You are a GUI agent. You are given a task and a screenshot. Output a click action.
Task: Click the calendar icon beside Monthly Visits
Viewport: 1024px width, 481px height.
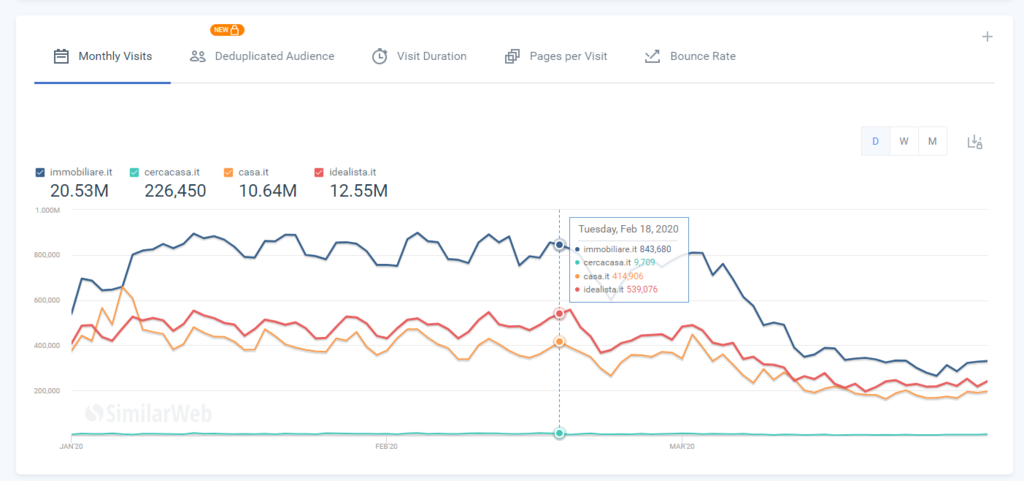[x=61, y=56]
